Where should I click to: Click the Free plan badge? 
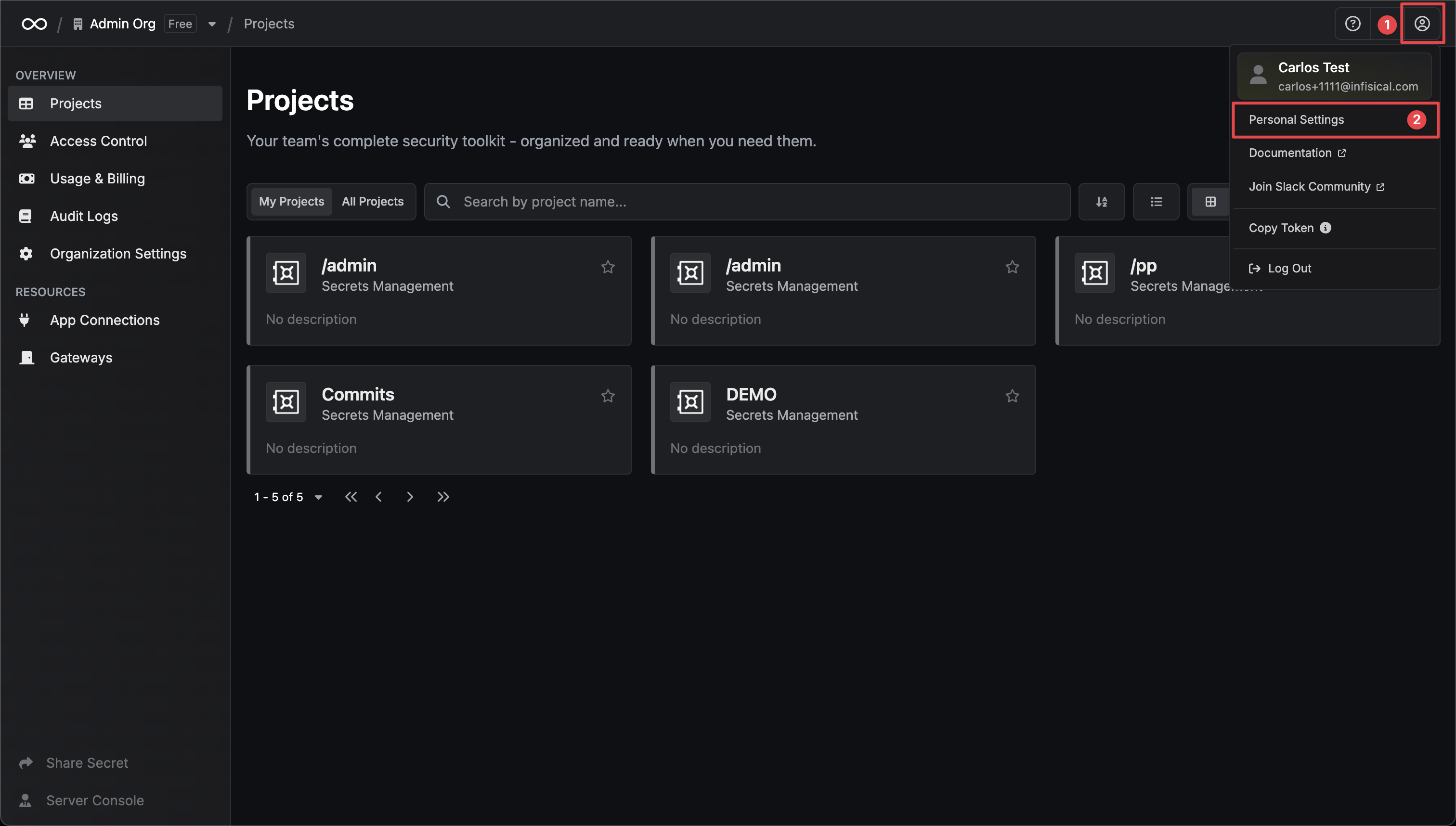pos(180,24)
